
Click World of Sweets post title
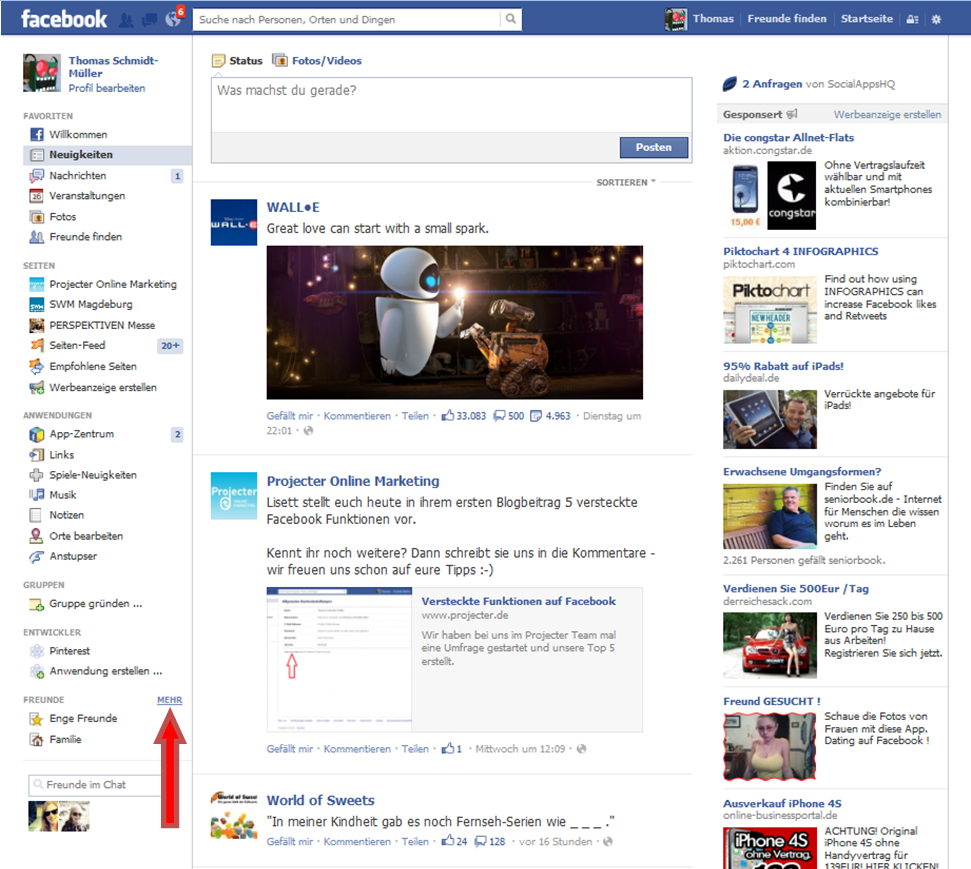tap(320, 800)
